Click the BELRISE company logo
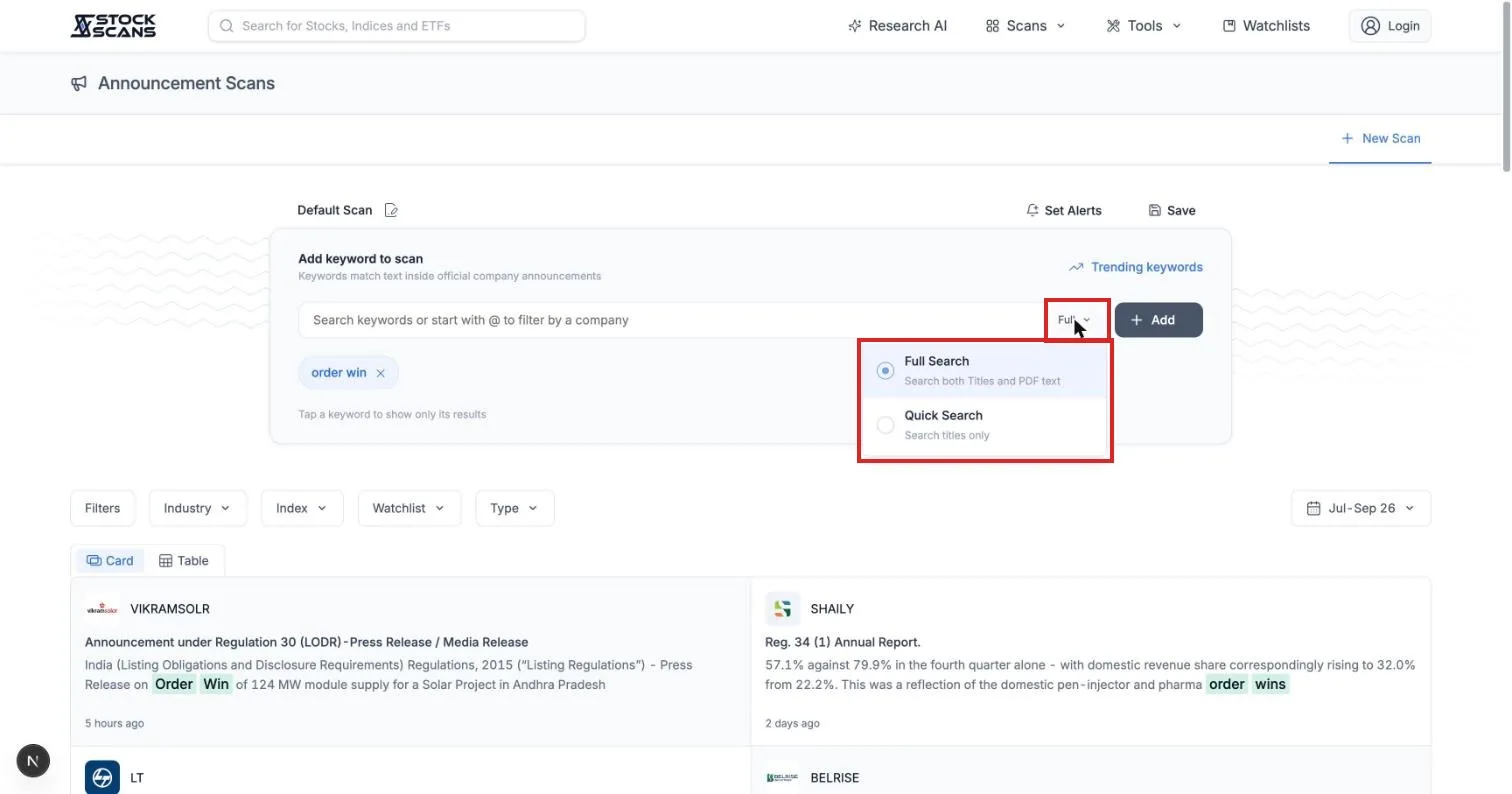 tap(783, 778)
